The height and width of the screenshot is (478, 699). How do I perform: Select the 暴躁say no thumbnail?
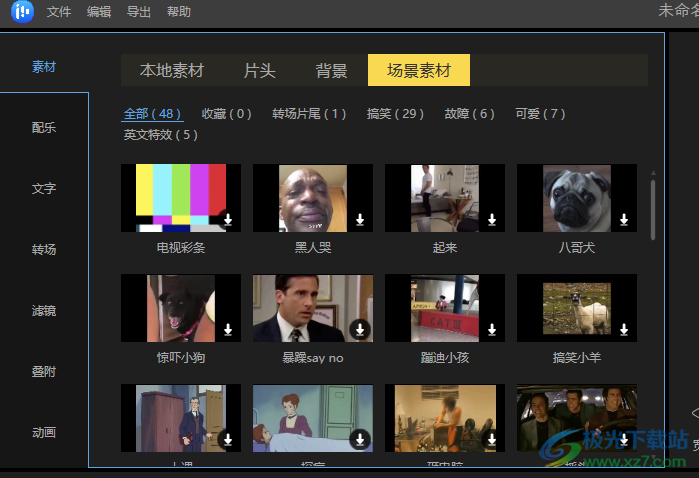[313, 308]
